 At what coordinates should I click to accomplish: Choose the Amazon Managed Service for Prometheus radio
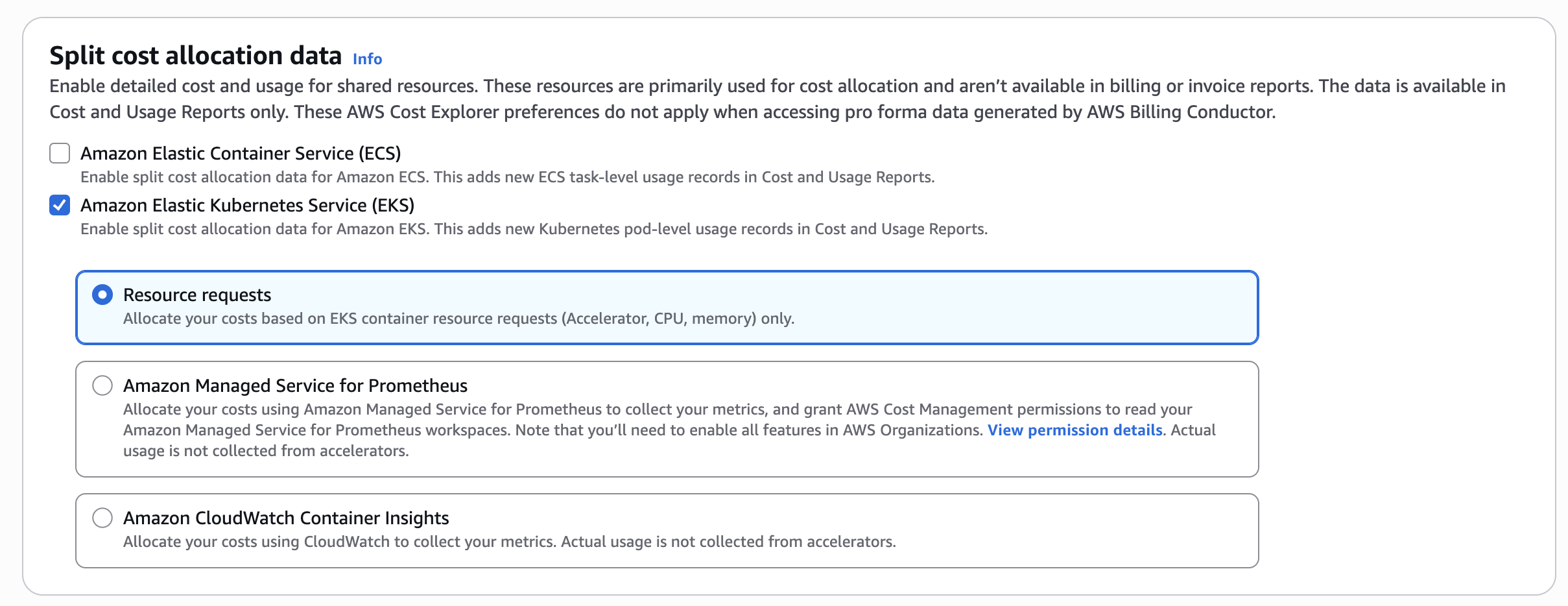[102, 386]
